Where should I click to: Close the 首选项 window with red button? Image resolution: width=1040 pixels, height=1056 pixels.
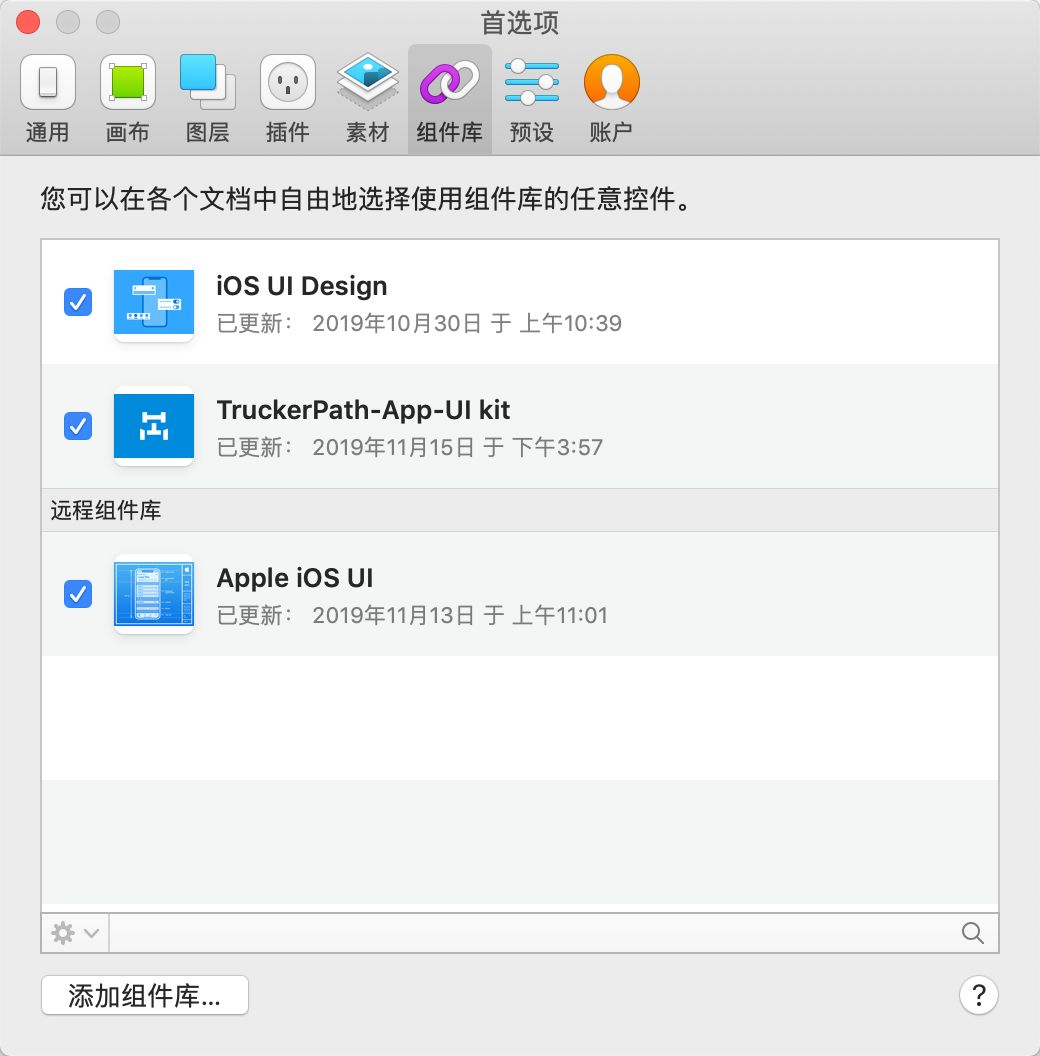[x=28, y=22]
